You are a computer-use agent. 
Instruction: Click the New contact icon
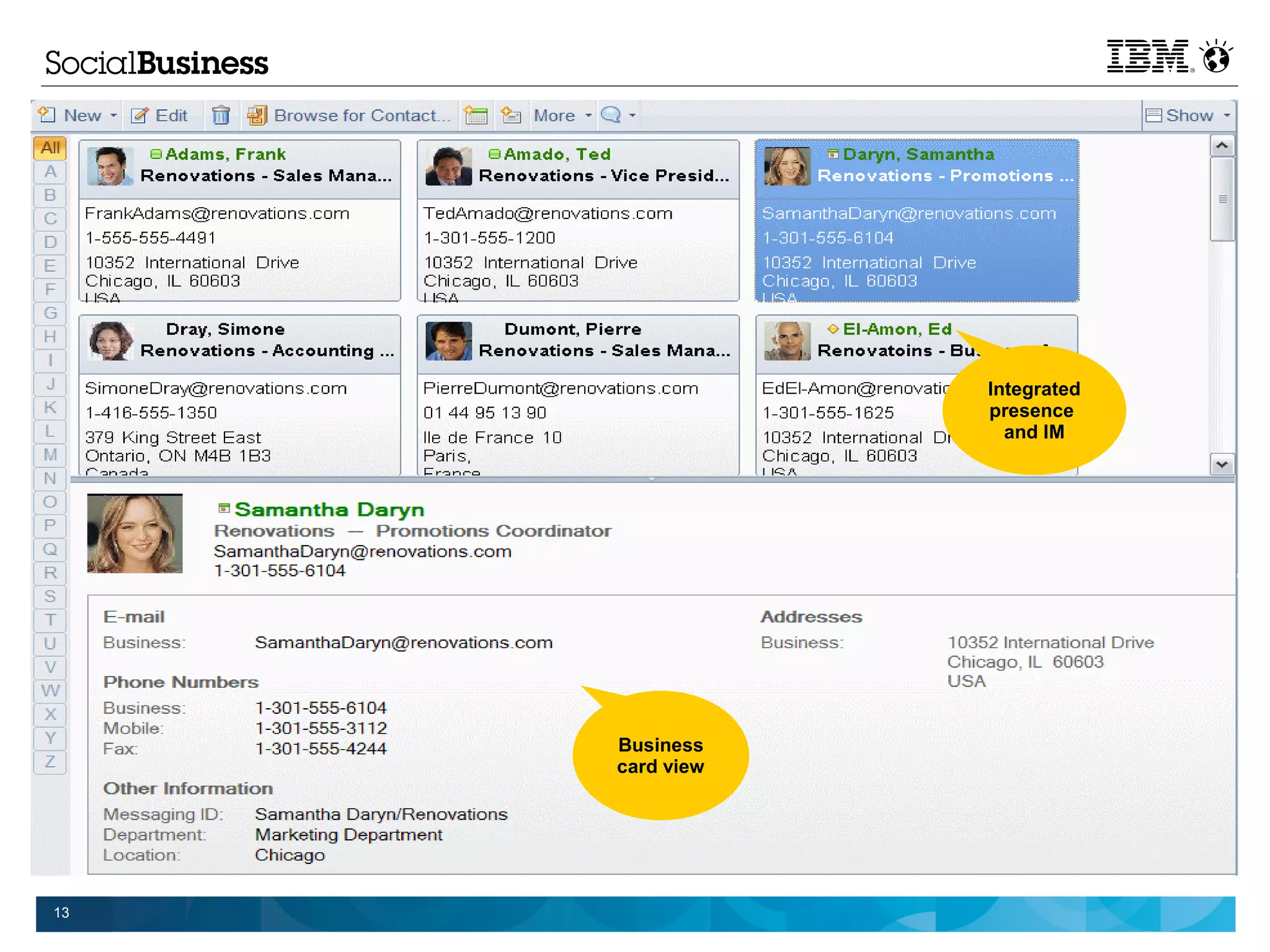pos(47,114)
